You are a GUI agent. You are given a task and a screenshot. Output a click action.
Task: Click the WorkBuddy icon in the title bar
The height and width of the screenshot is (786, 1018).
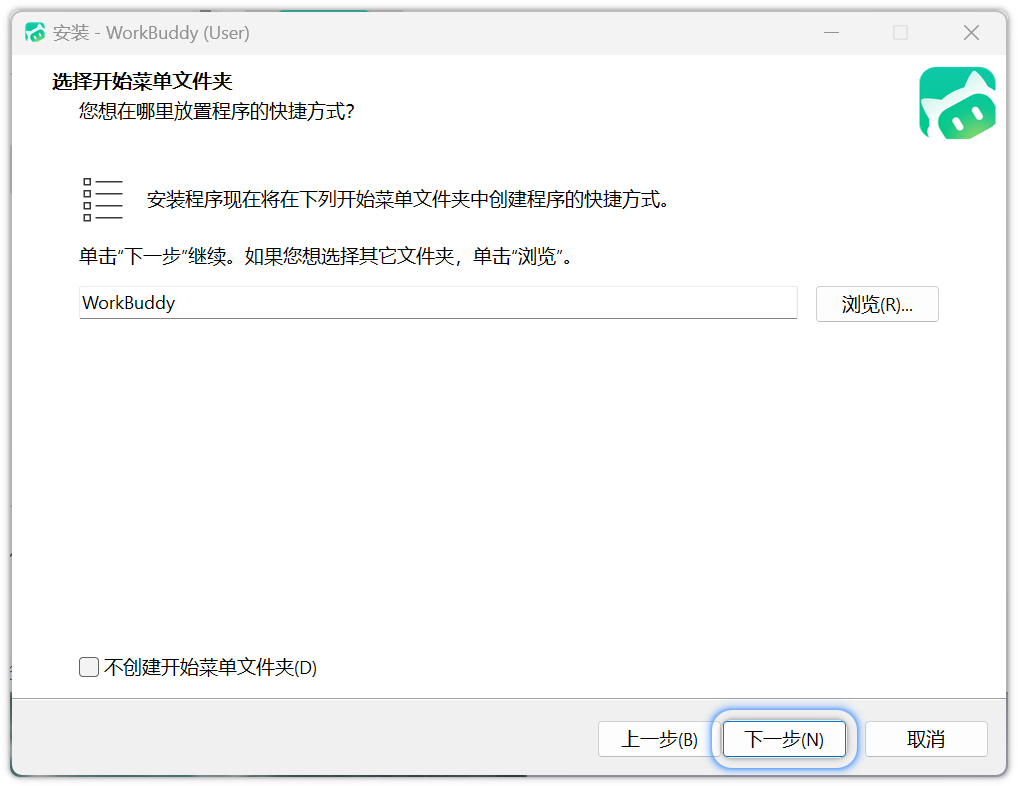pos(35,33)
